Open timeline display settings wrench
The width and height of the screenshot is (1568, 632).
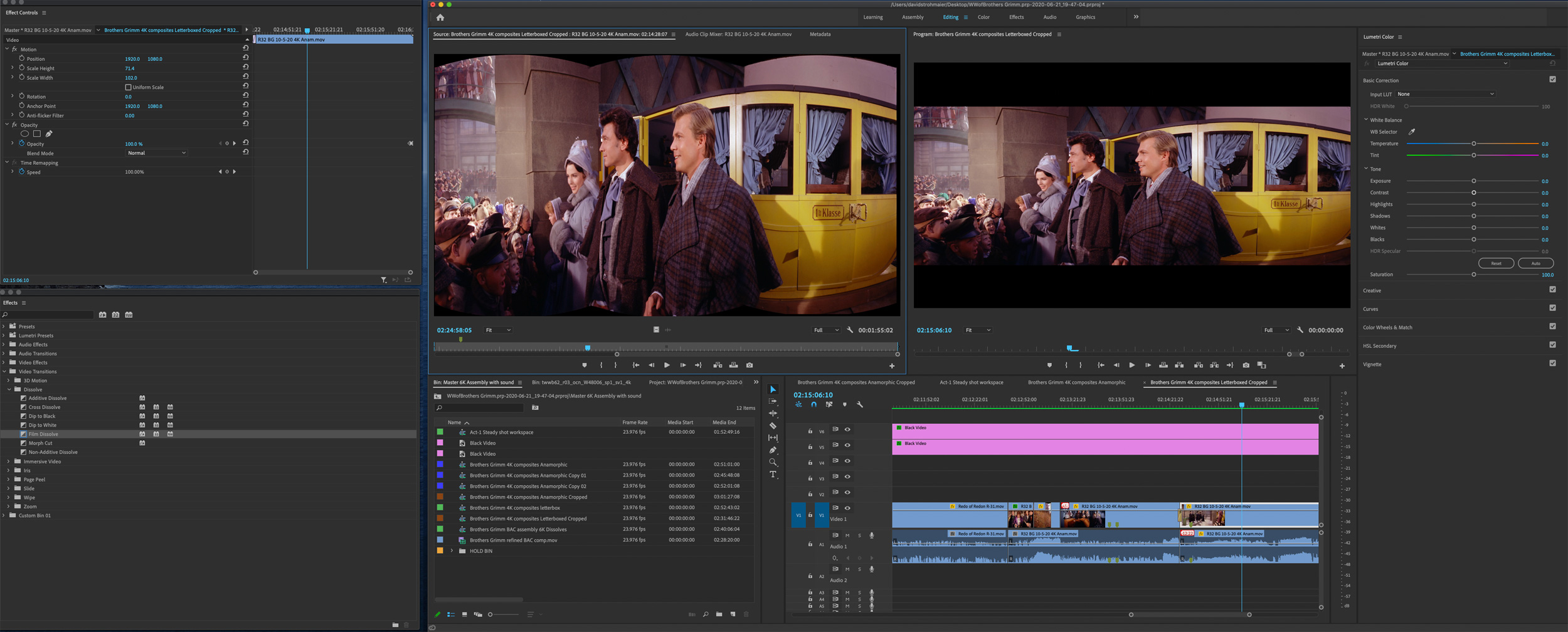(x=860, y=404)
